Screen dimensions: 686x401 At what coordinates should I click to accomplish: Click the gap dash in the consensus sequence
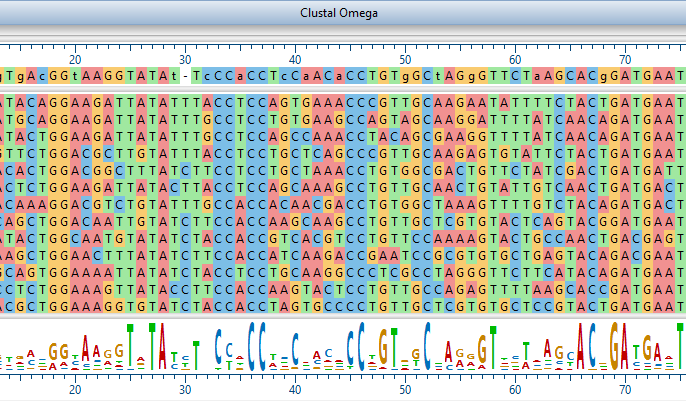[x=185, y=76]
